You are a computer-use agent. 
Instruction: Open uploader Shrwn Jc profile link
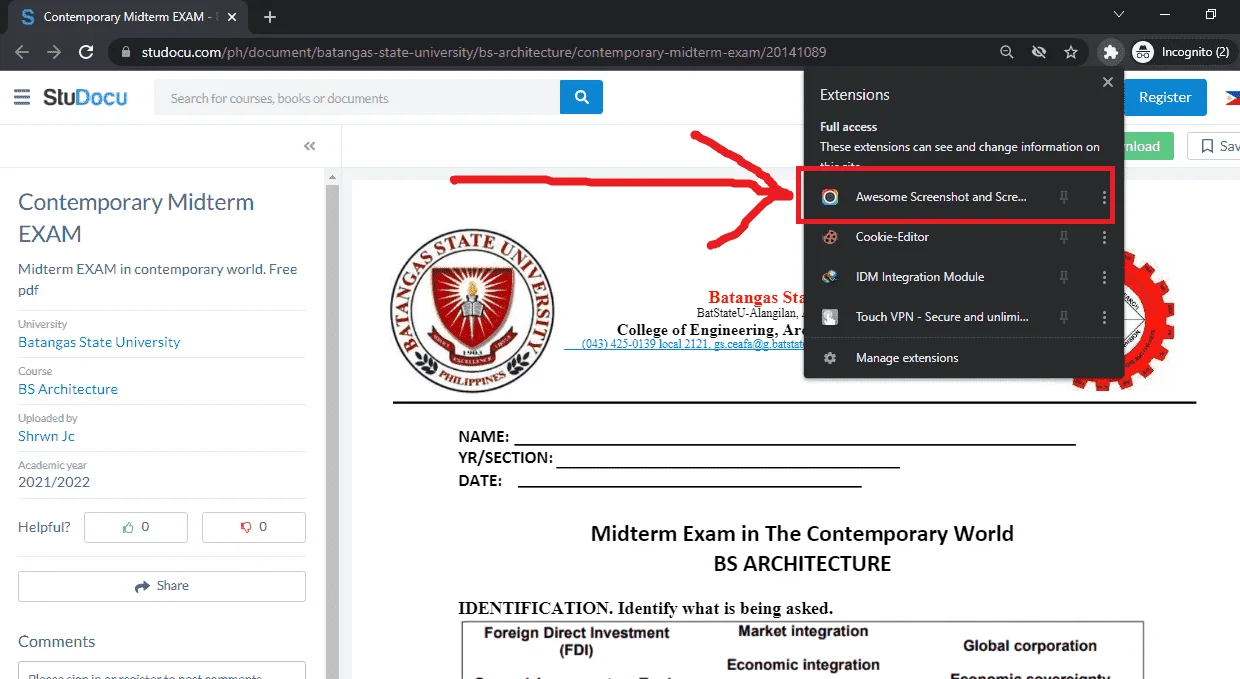tap(46, 436)
